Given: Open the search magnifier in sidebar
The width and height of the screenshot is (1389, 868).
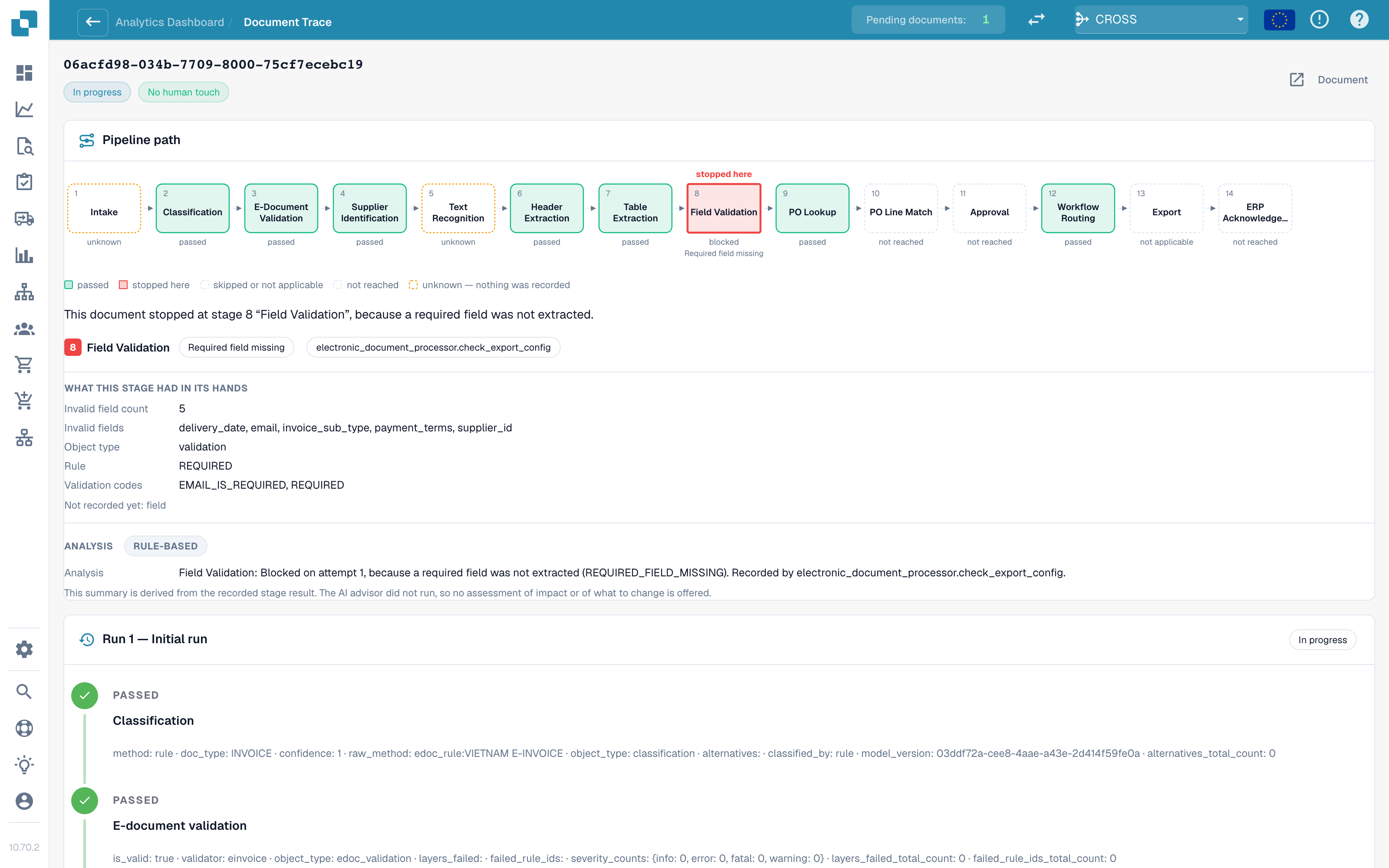Looking at the screenshot, I should [x=24, y=691].
